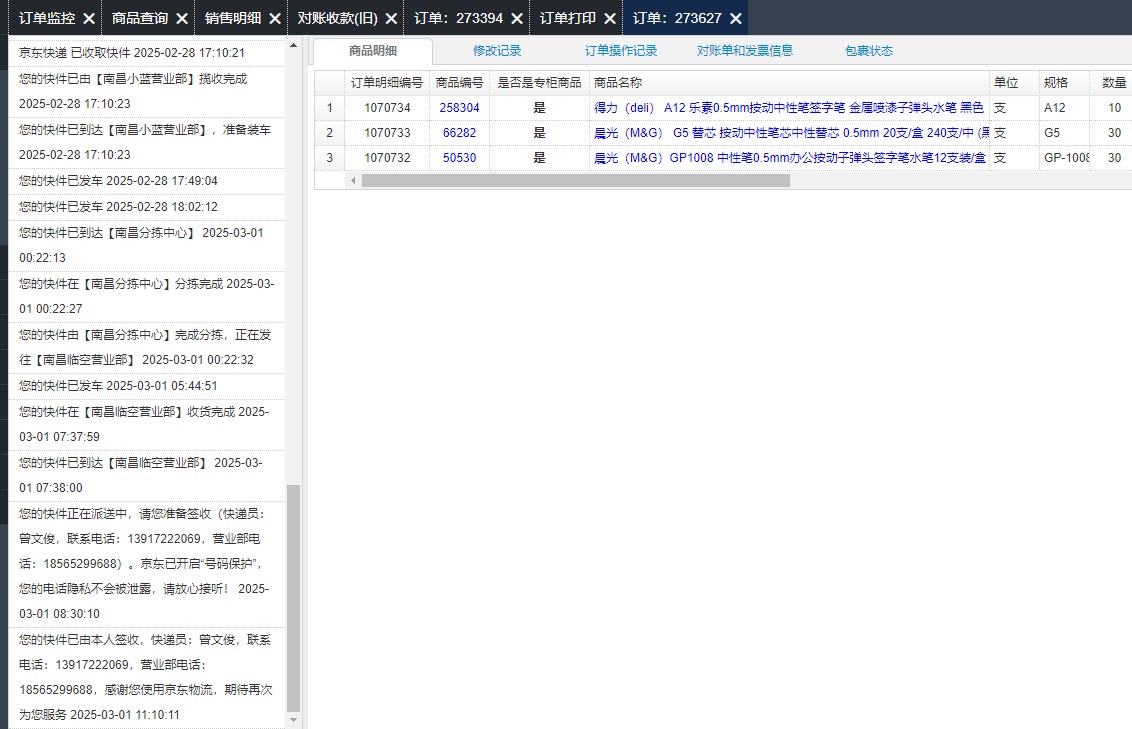Viewport: 1132px width, 729px height.
Task: Open the 晨光 G5 替芯 product name link
Action: (x=791, y=133)
